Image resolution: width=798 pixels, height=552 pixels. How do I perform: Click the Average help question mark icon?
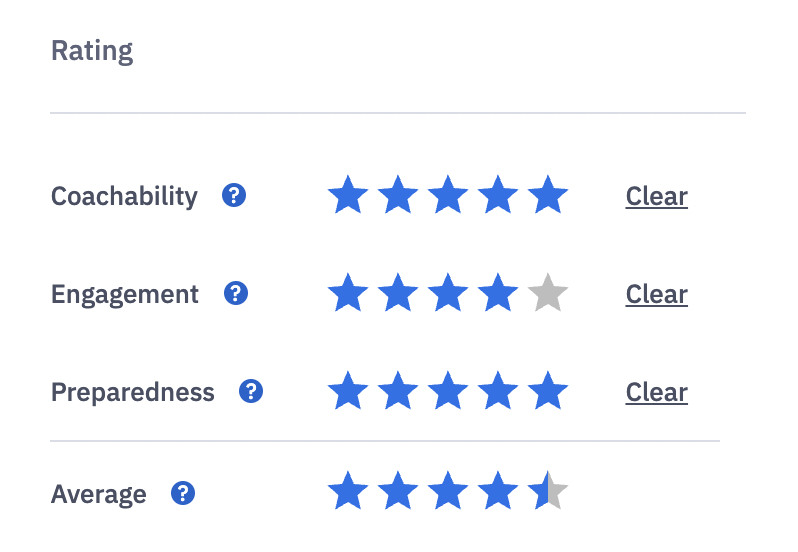[183, 493]
